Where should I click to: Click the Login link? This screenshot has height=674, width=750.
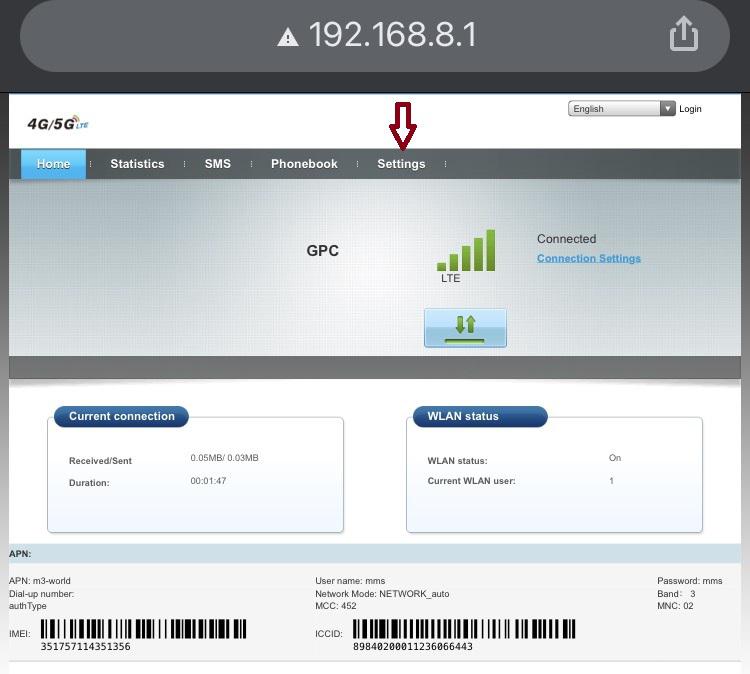point(690,109)
